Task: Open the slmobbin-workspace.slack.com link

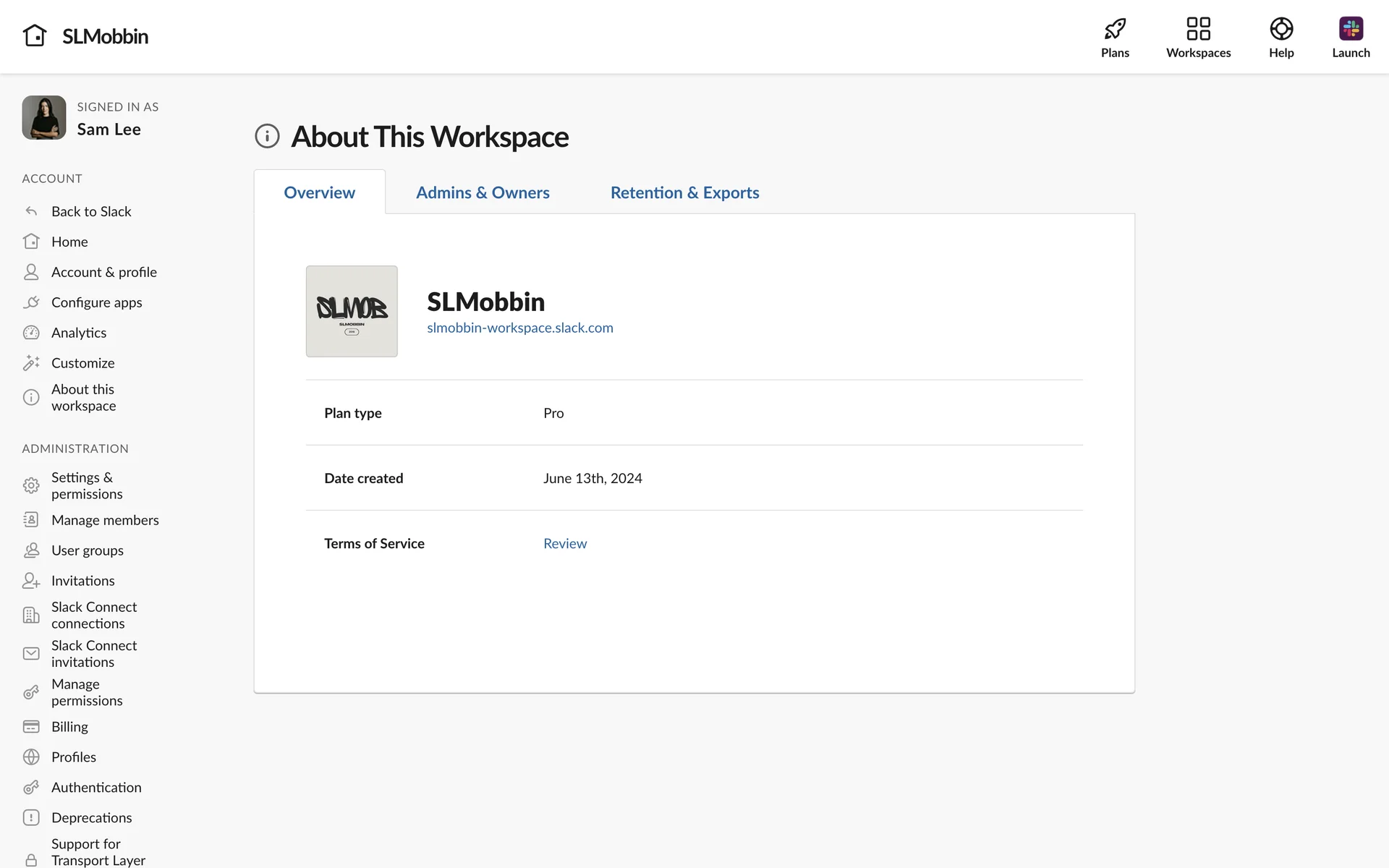Action: [x=519, y=328]
